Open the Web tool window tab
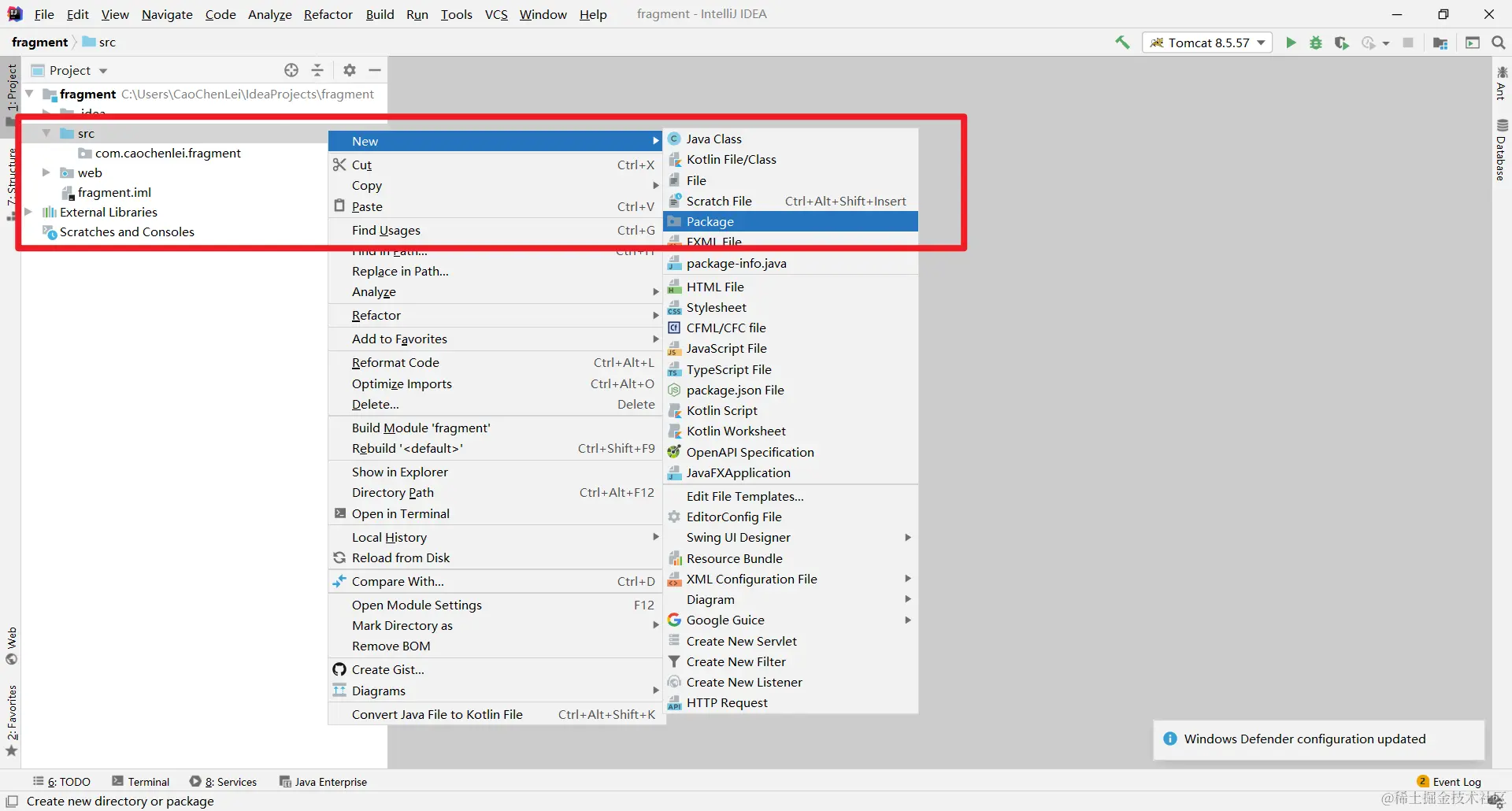The image size is (1512, 811). (x=11, y=646)
